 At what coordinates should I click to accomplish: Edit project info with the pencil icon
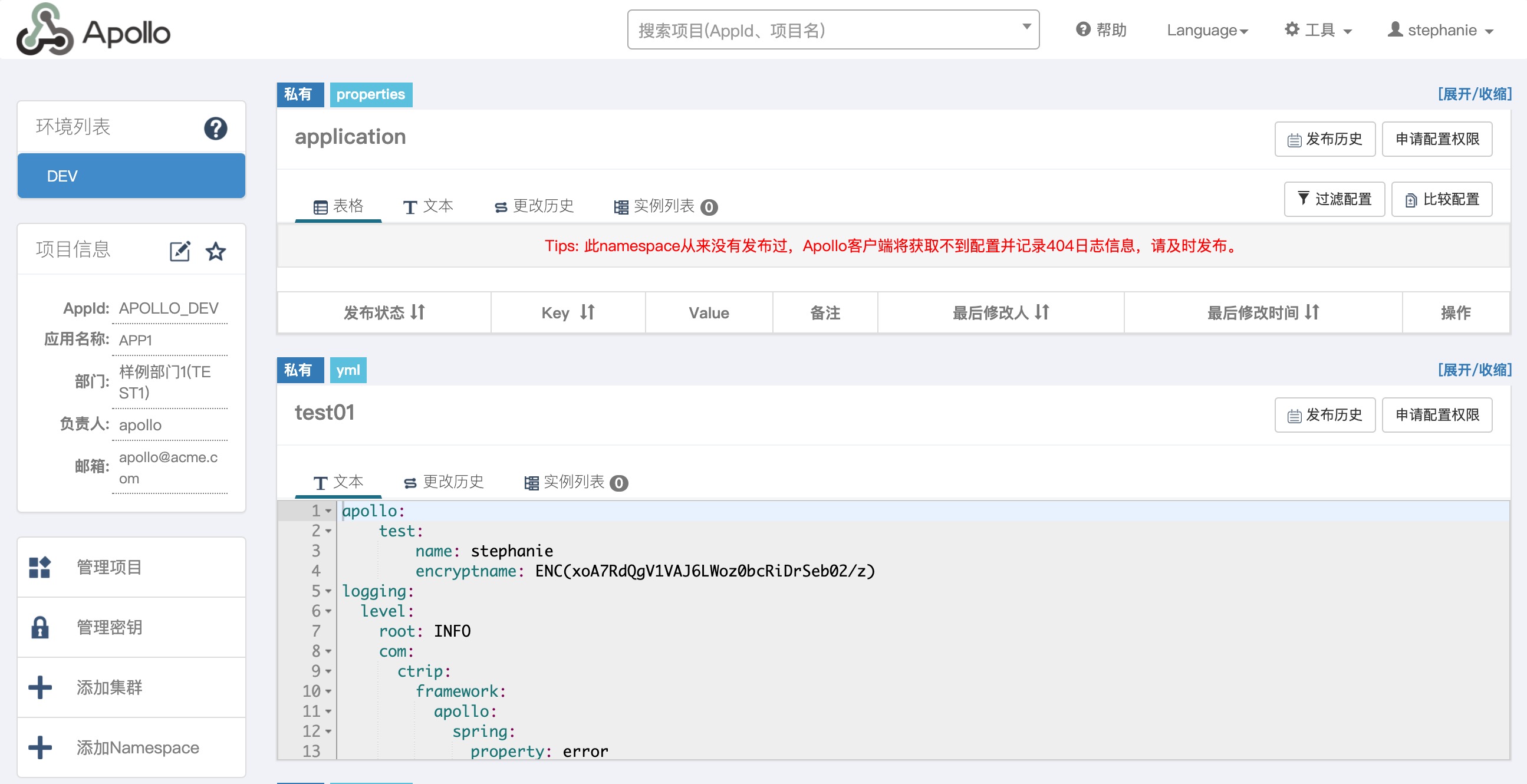(180, 251)
